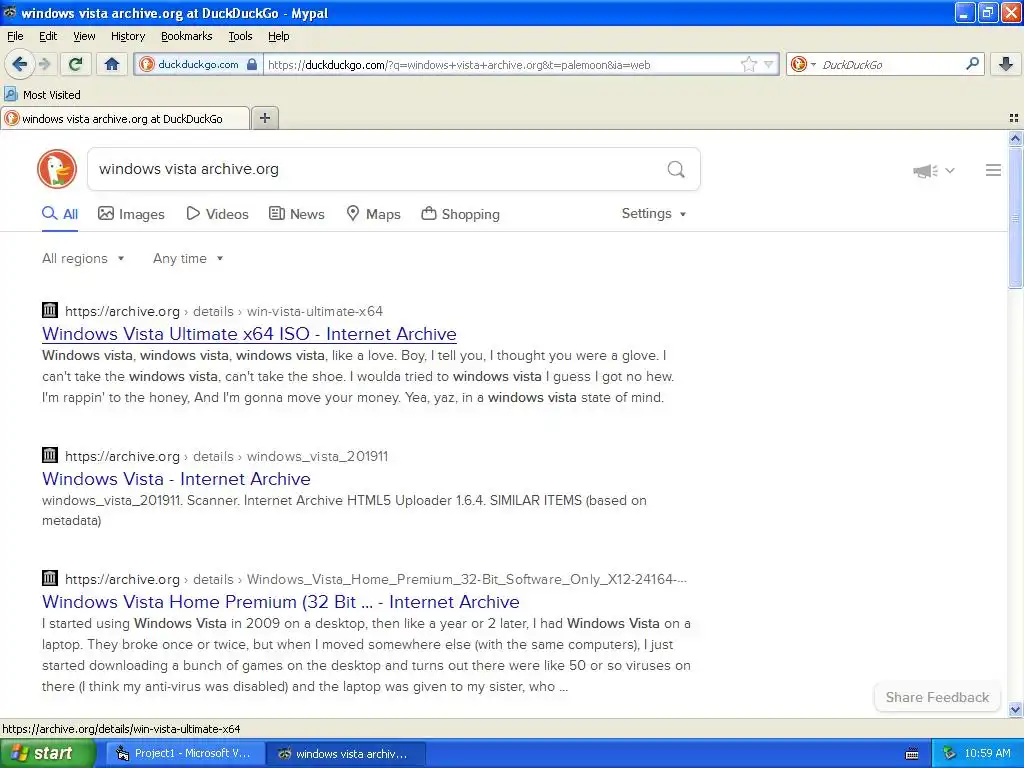
Task: Click the browser Forward arrow button
Action: tap(44, 64)
